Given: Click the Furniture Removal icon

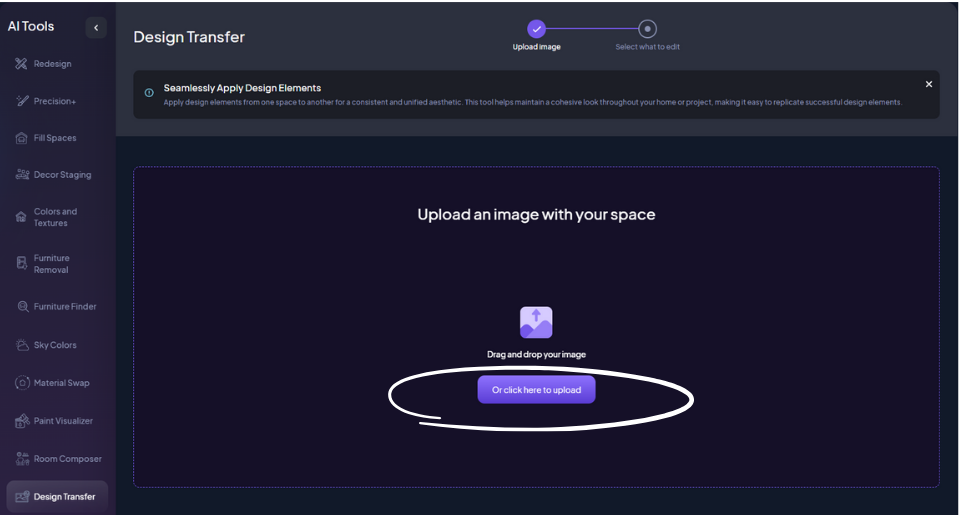Looking at the screenshot, I should tap(22, 263).
